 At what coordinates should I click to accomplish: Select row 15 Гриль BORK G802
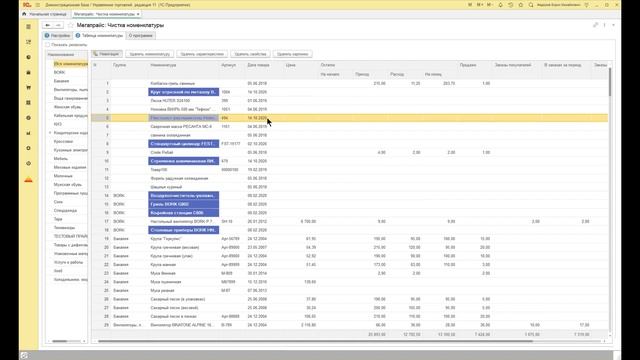coord(349,204)
